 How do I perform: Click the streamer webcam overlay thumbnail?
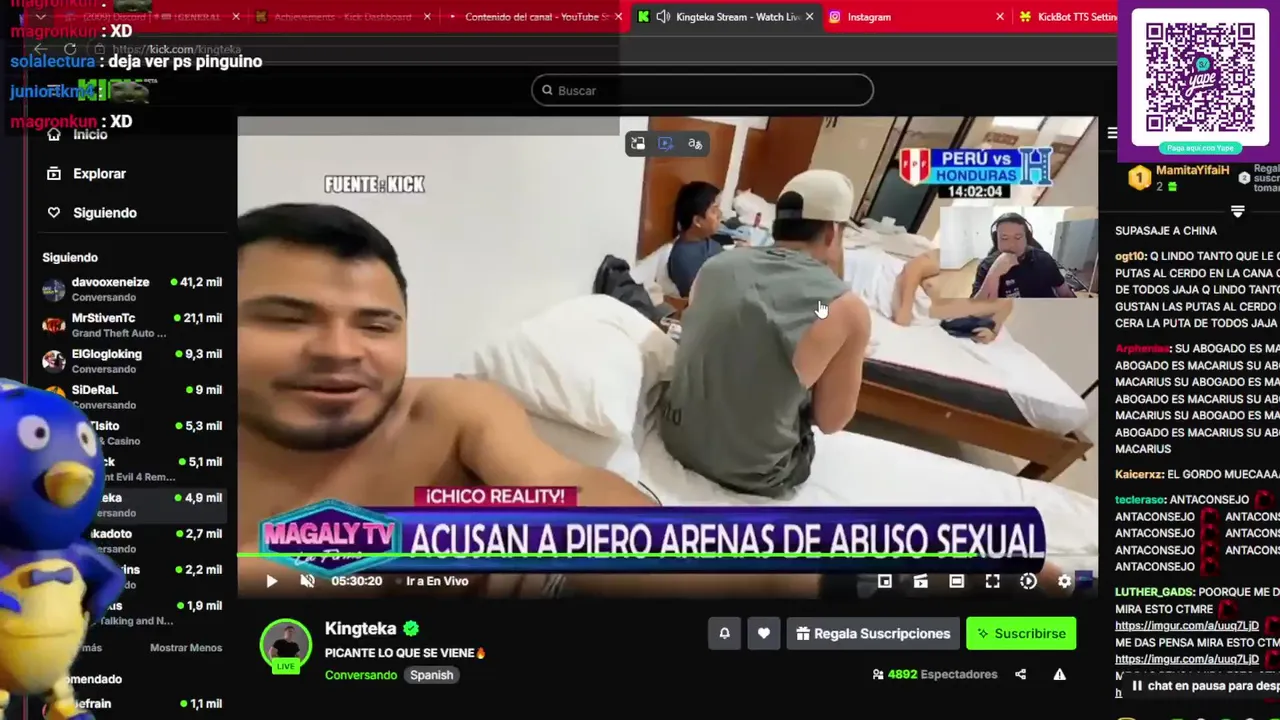[1020, 252]
